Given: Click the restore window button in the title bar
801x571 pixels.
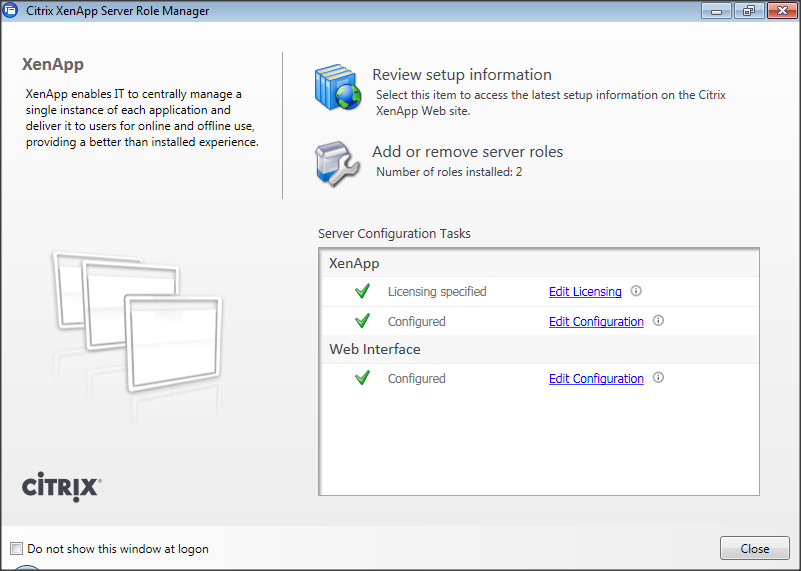Looking at the screenshot, I should point(746,11).
